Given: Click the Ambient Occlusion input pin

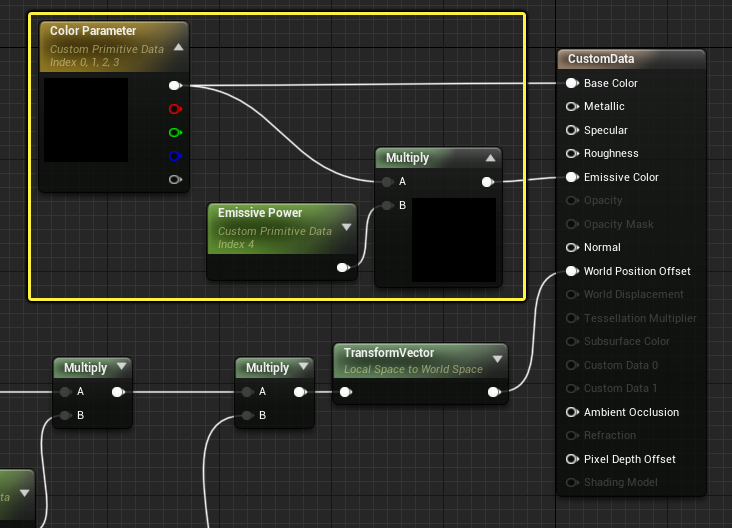Looking at the screenshot, I should 572,412.
